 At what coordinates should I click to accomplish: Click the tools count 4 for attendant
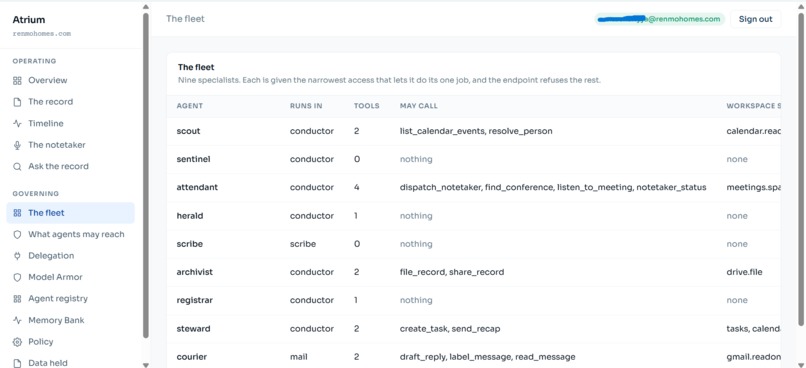(x=357, y=188)
